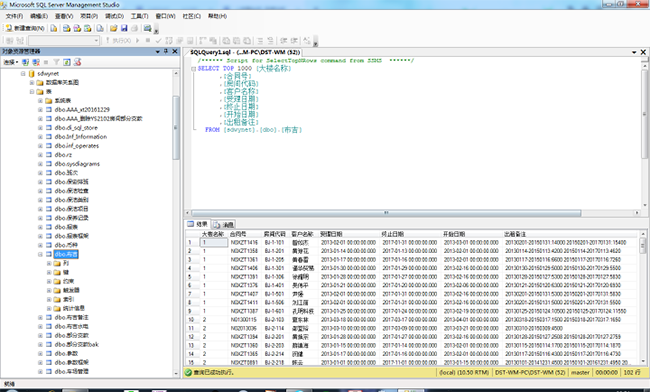Click the 102 行 row count in status bar
The width and height of the screenshot is (650, 392).
pos(632,373)
